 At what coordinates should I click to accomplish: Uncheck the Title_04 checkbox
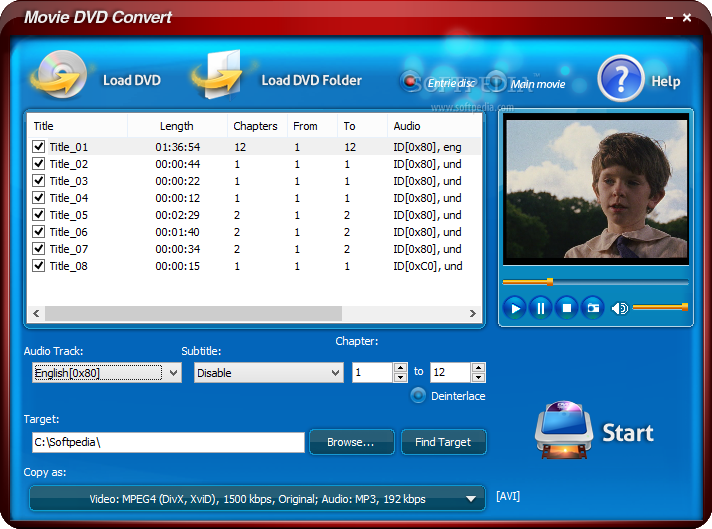tap(39, 198)
